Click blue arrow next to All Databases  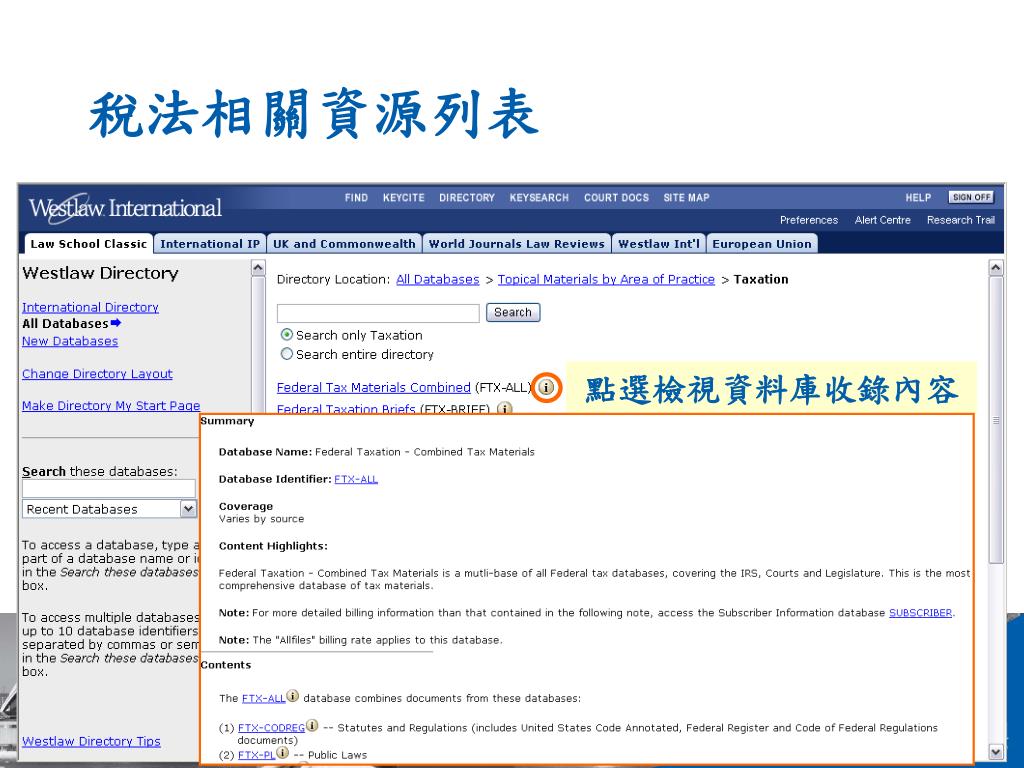pyautogui.click(x=116, y=323)
